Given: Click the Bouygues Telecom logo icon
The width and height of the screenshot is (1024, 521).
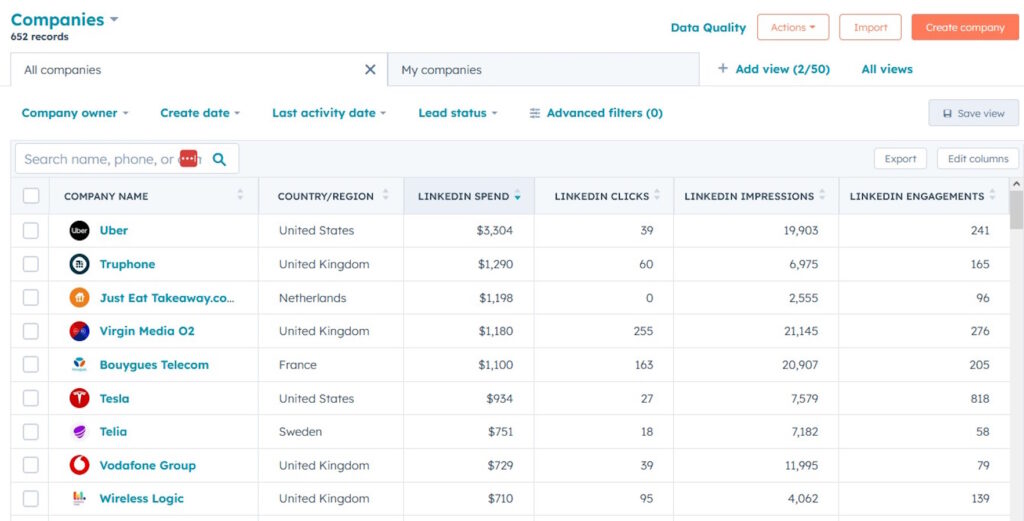Looking at the screenshot, I should pos(79,365).
